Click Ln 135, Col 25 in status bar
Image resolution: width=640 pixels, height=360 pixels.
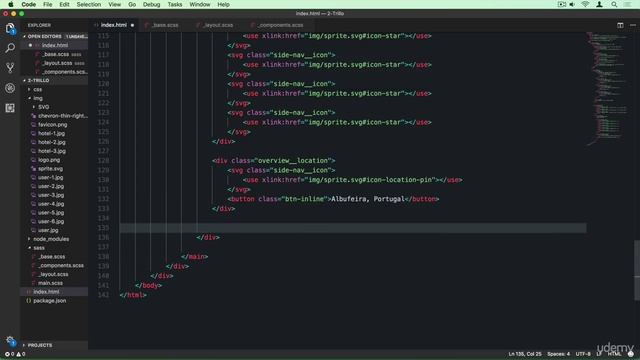click(525, 354)
